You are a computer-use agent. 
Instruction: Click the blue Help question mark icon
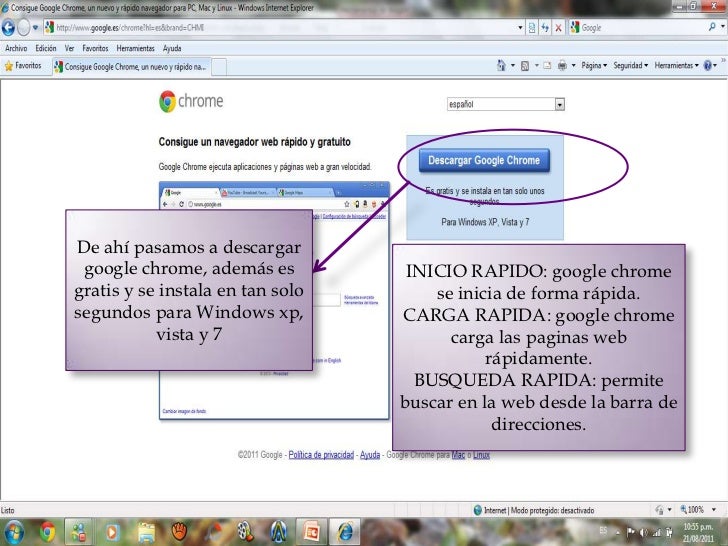pos(708,65)
